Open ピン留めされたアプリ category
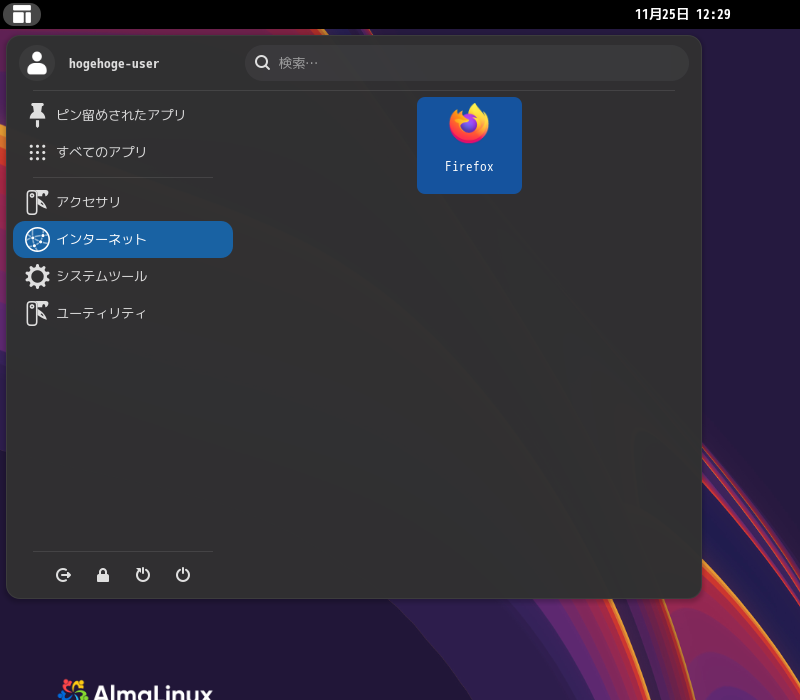 click(x=122, y=115)
